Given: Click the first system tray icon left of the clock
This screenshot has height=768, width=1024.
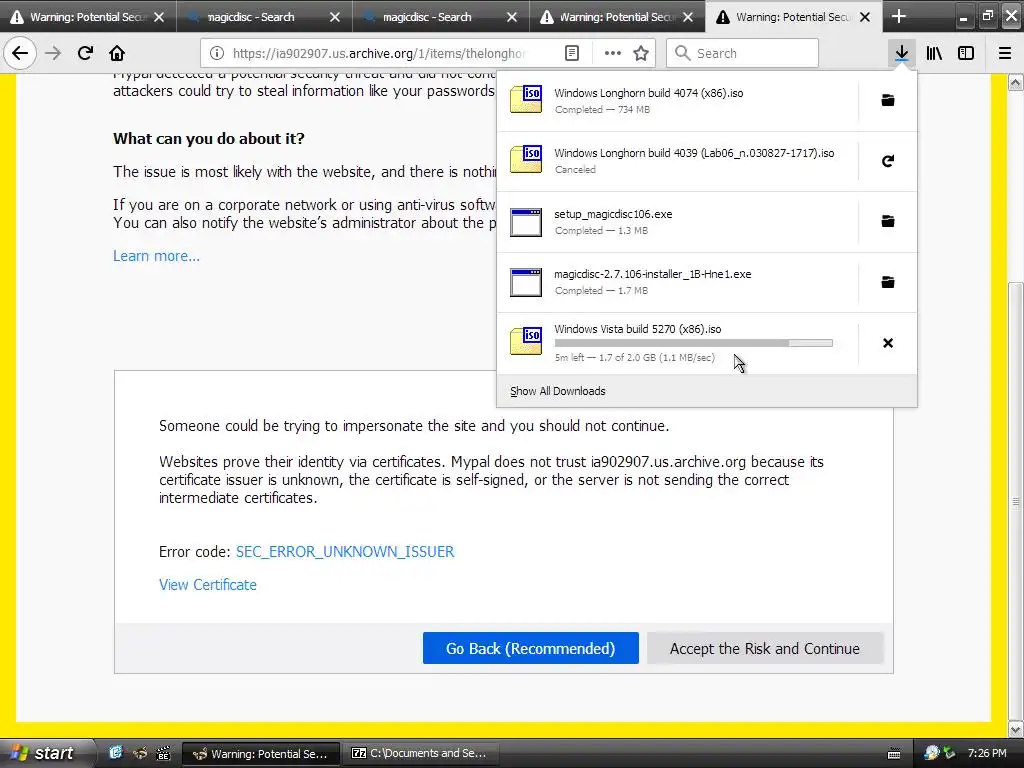Looking at the screenshot, I should point(932,753).
